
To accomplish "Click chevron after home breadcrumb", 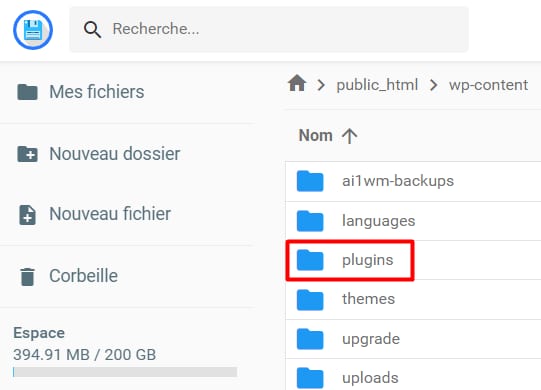I will tap(321, 85).
